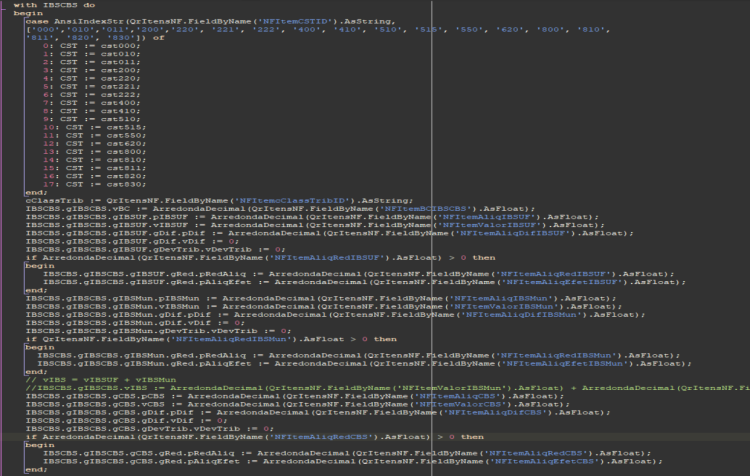Click 'IBSCBS.gIBSCBS.gCBS.gRed.pRedAliq' assignment target
This screenshot has width=750, height=476.
pyautogui.click(x=139, y=453)
